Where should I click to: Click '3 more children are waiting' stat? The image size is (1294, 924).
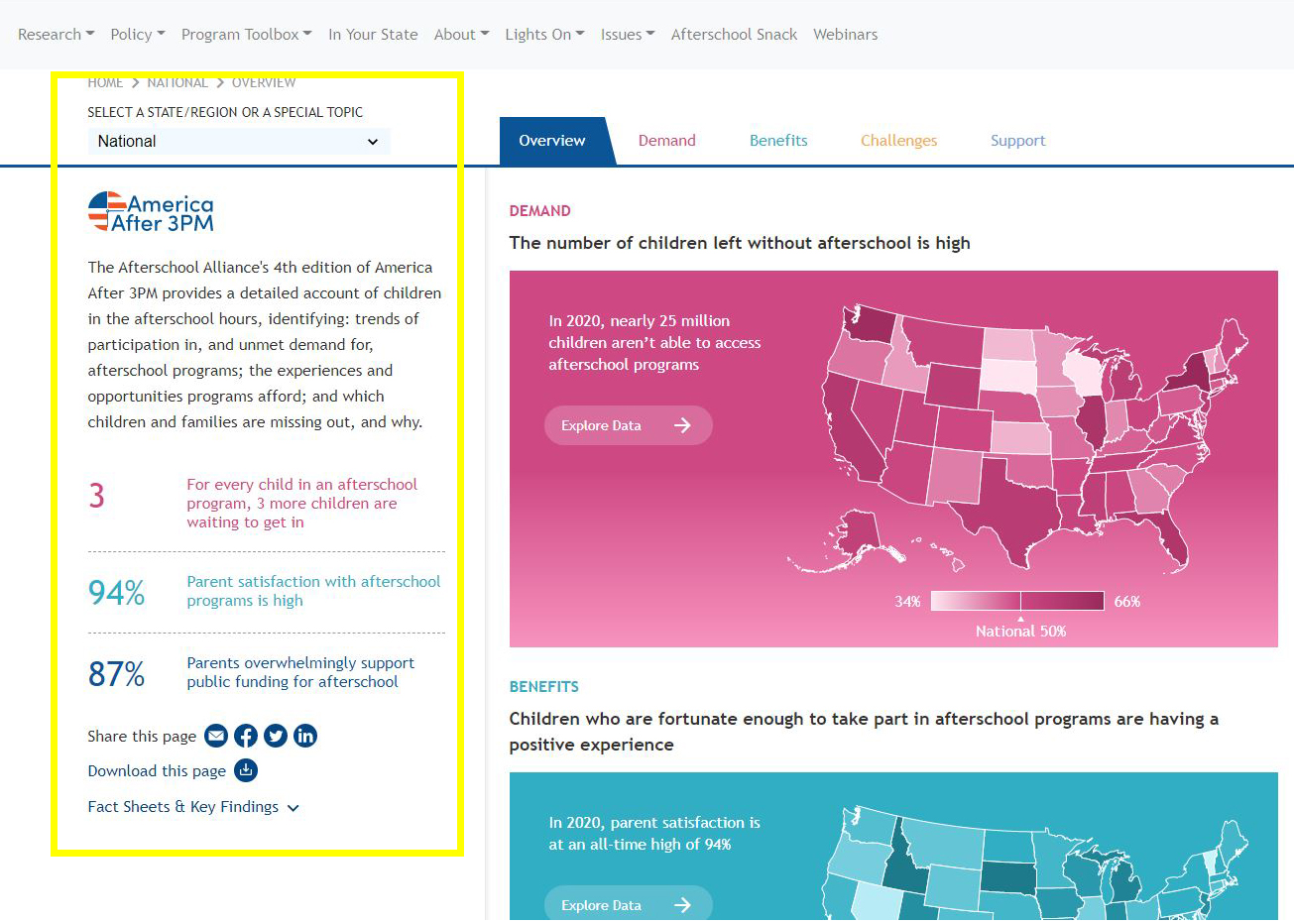coord(301,503)
